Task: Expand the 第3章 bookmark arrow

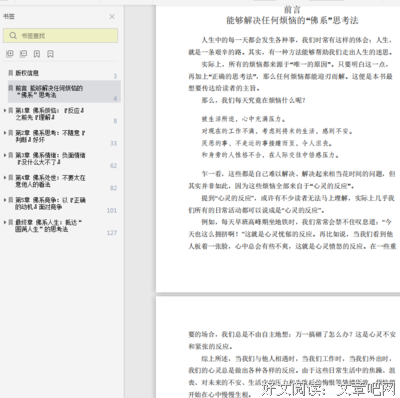Action: [x=5, y=155]
